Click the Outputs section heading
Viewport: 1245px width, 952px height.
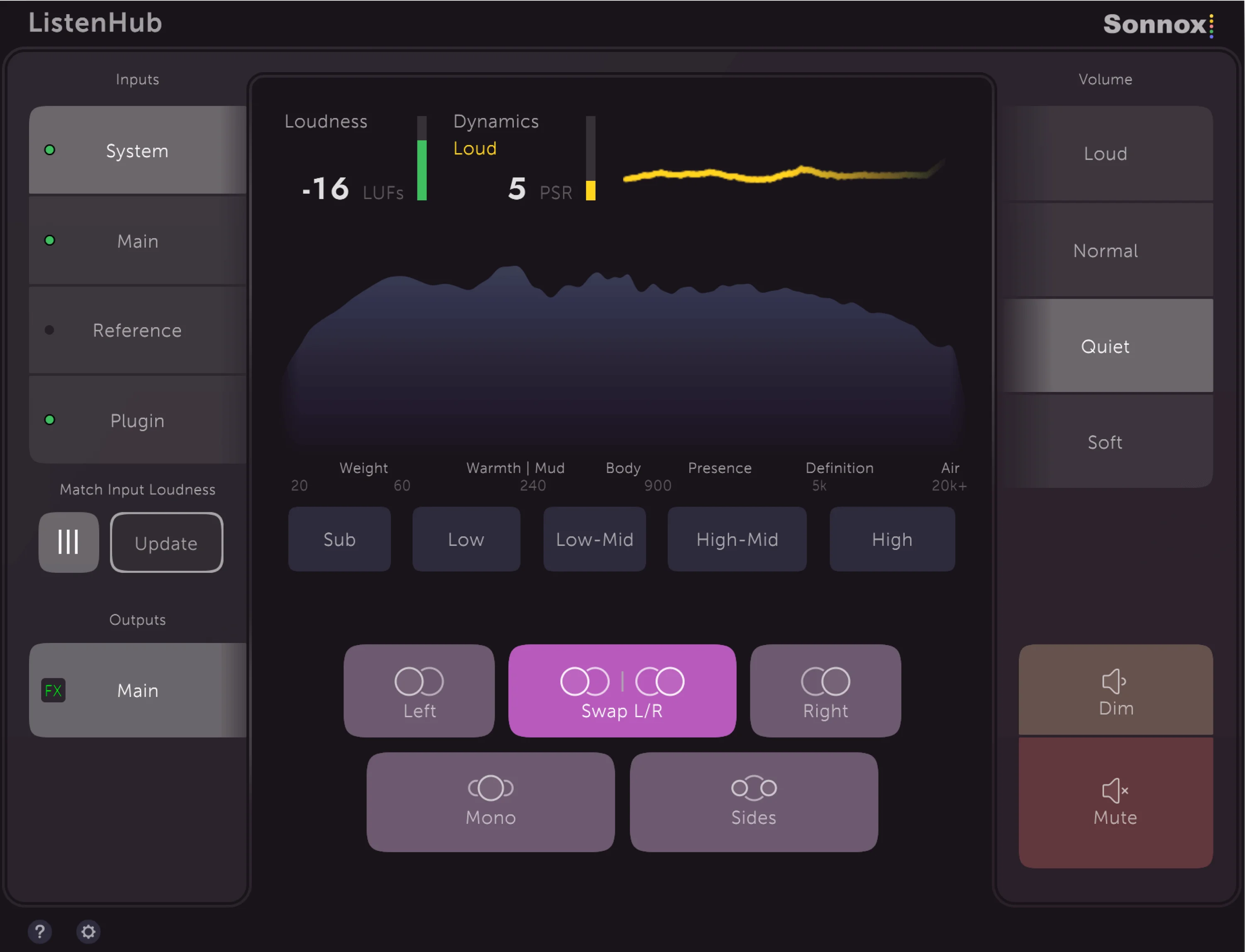pos(137,620)
